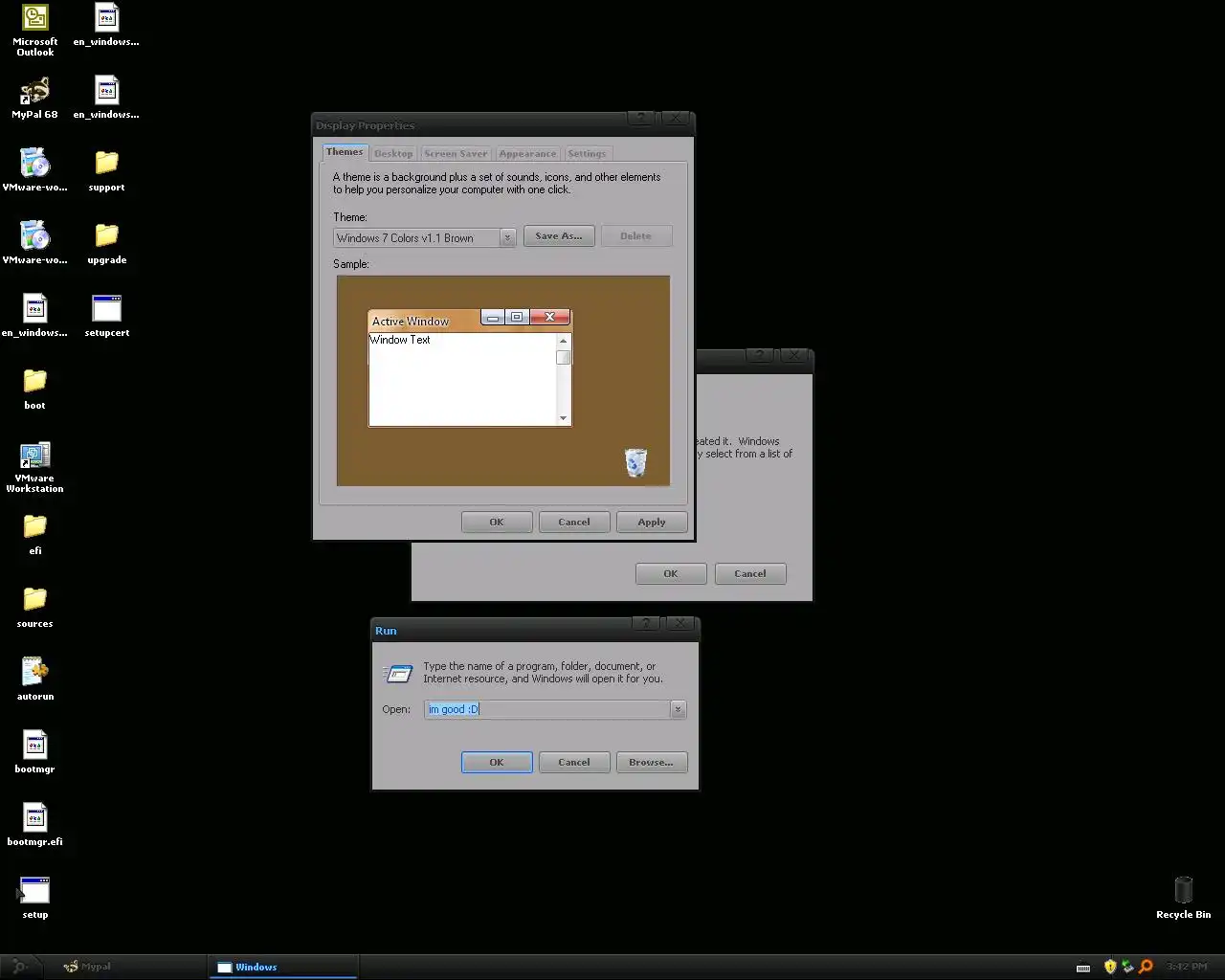Click the Windows taskbar button
This screenshot has width=1225, height=980.
pos(283,967)
